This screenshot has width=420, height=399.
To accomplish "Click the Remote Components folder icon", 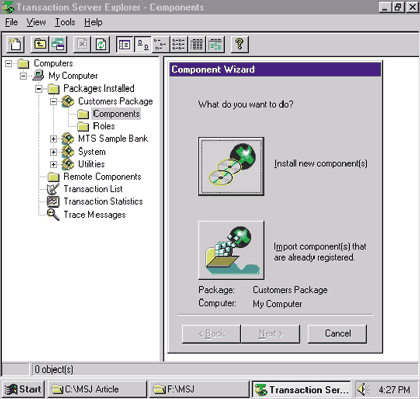I will (x=53, y=177).
